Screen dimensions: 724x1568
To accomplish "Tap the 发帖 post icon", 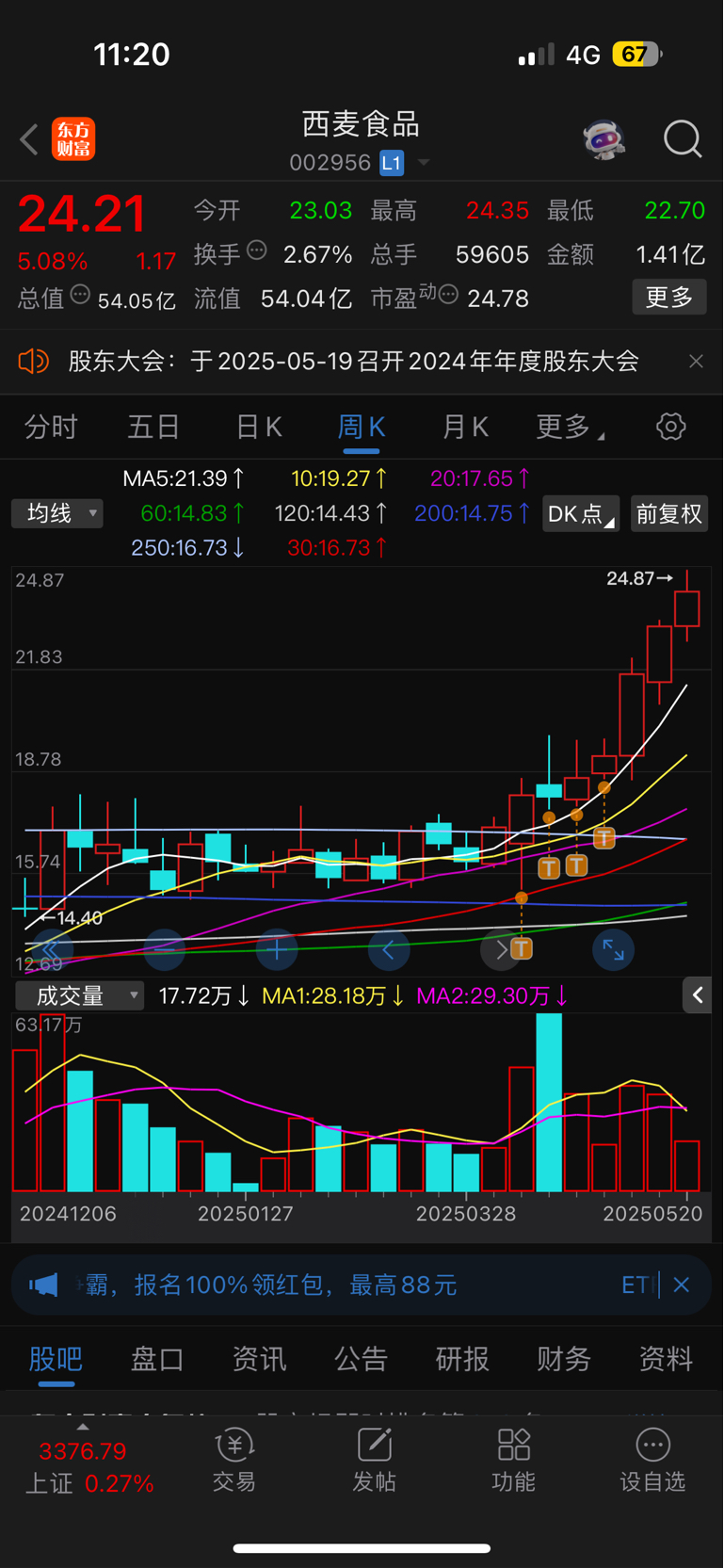I will [x=374, y=1461].
